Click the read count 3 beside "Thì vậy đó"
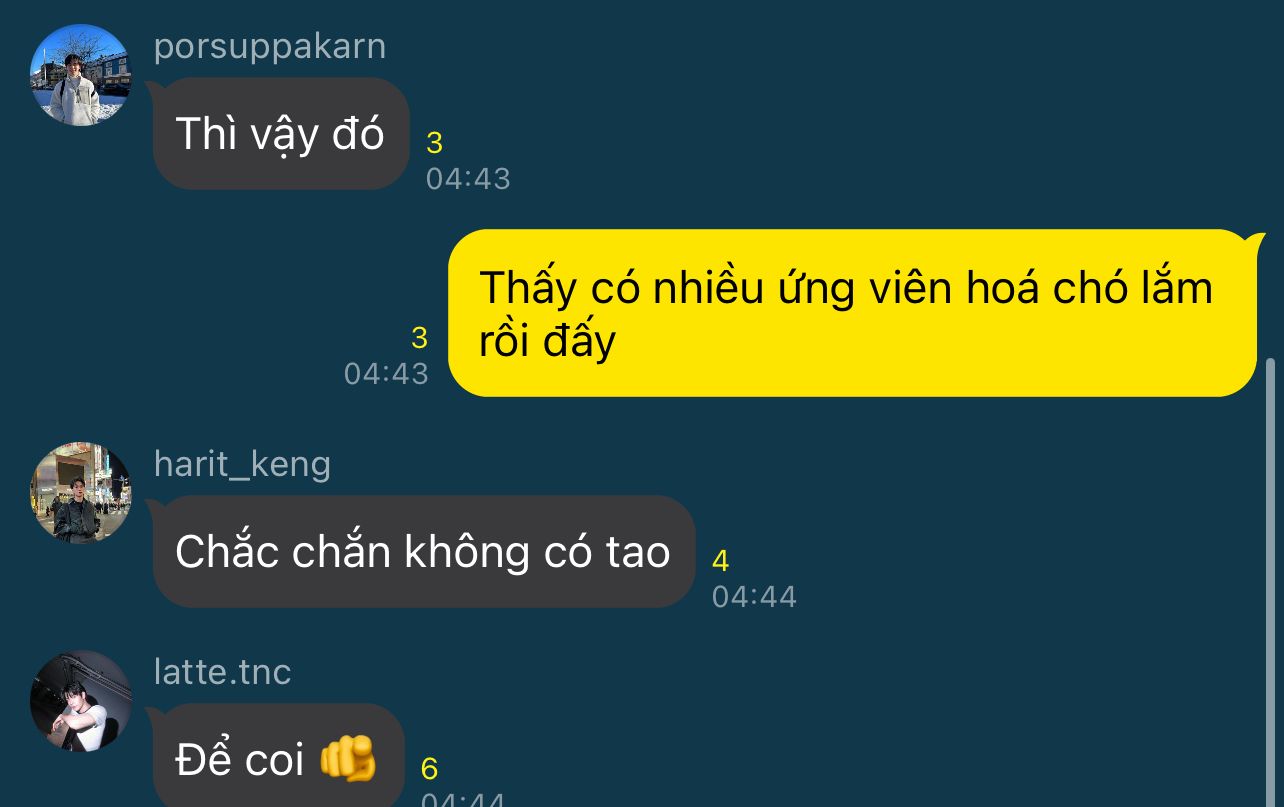1284x807 pixels. (434, 144)
